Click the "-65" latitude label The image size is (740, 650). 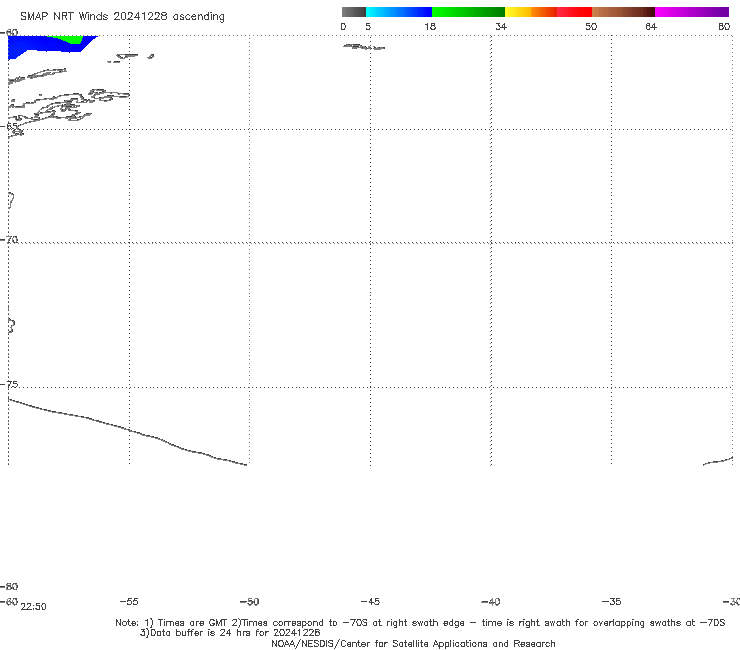tap(9, 126)
